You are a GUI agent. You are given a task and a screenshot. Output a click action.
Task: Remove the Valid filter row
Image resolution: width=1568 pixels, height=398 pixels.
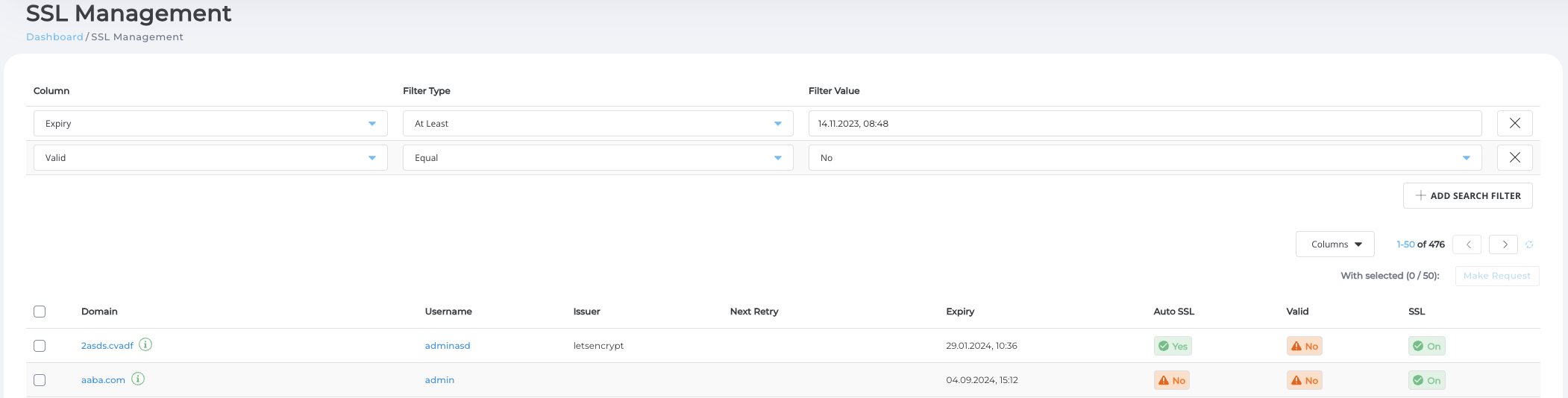[x=1514, y=158]
